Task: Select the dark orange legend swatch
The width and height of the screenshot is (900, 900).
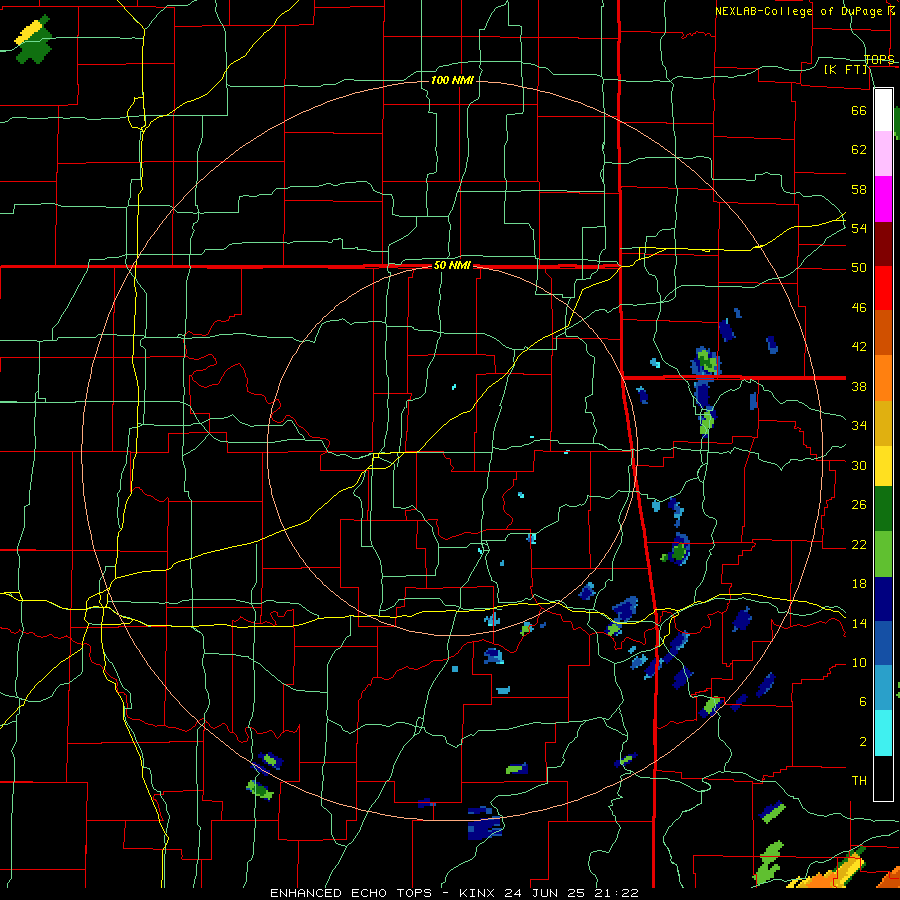Action: pyautogui.click(x=883, y=332)
